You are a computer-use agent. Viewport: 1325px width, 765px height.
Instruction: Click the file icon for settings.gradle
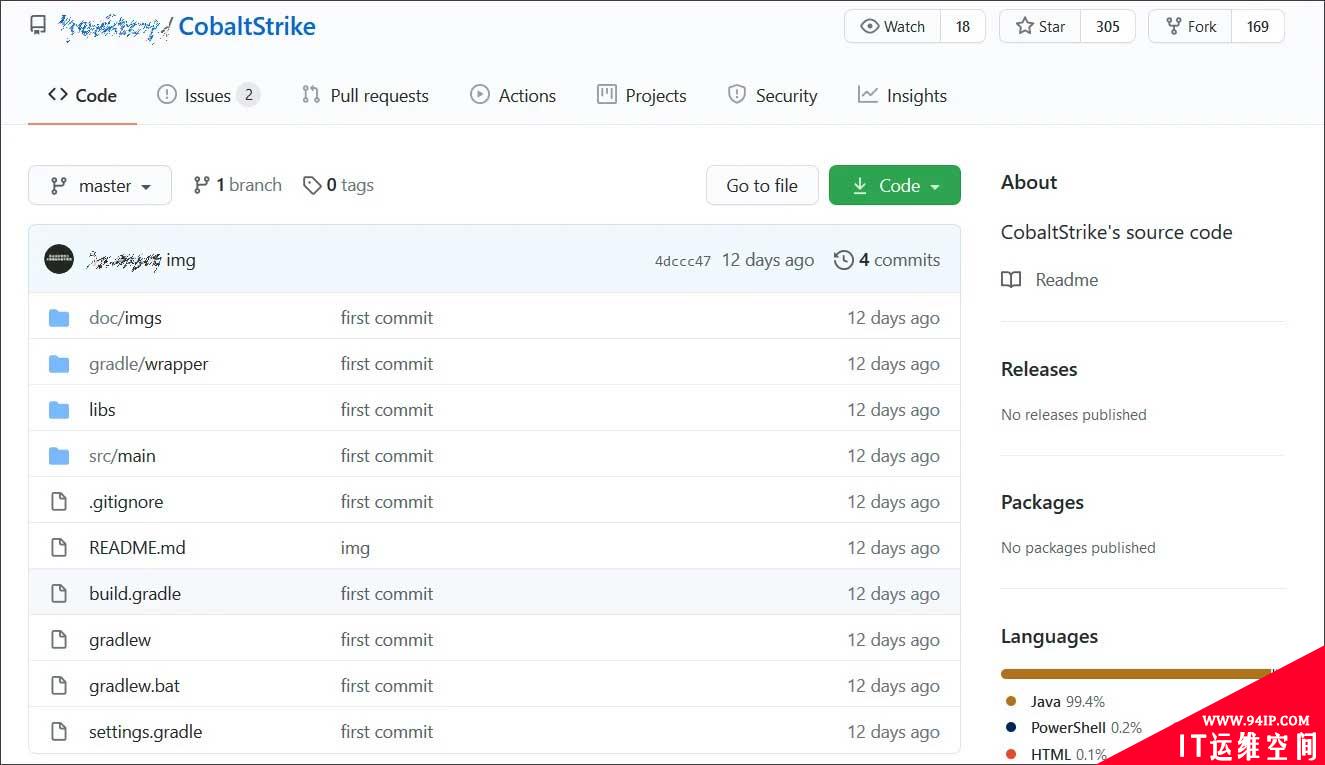(59, 732)
